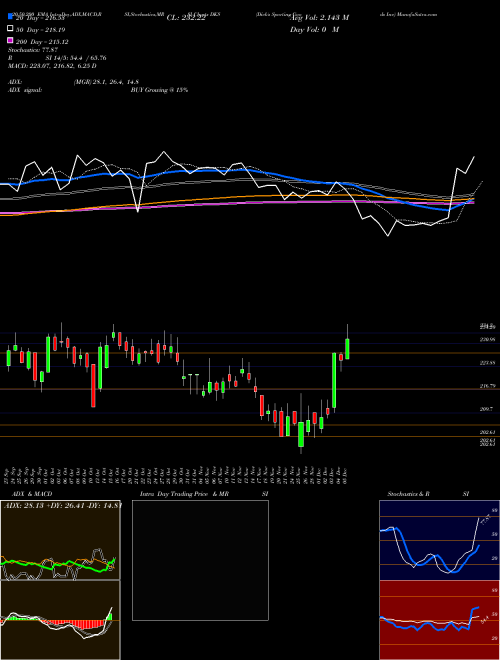Image resolution: width=500 pixels, height=660 pixels.
Task: Click the blue 20 Day legend swatch
Action: [x=10, y=17]
